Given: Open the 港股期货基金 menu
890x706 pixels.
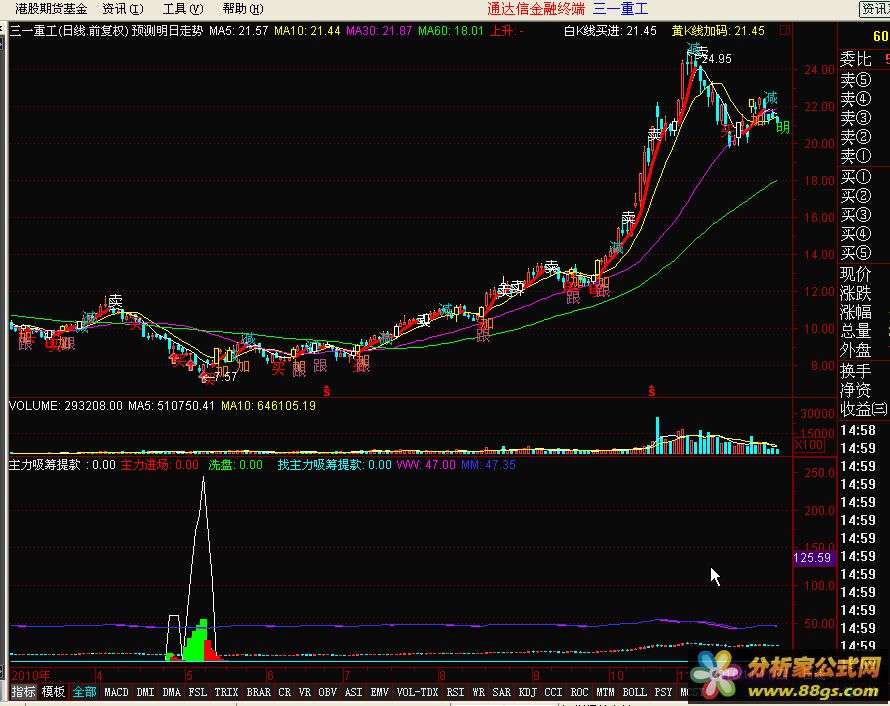Looking at the screenshot, I should click(51, 9).
